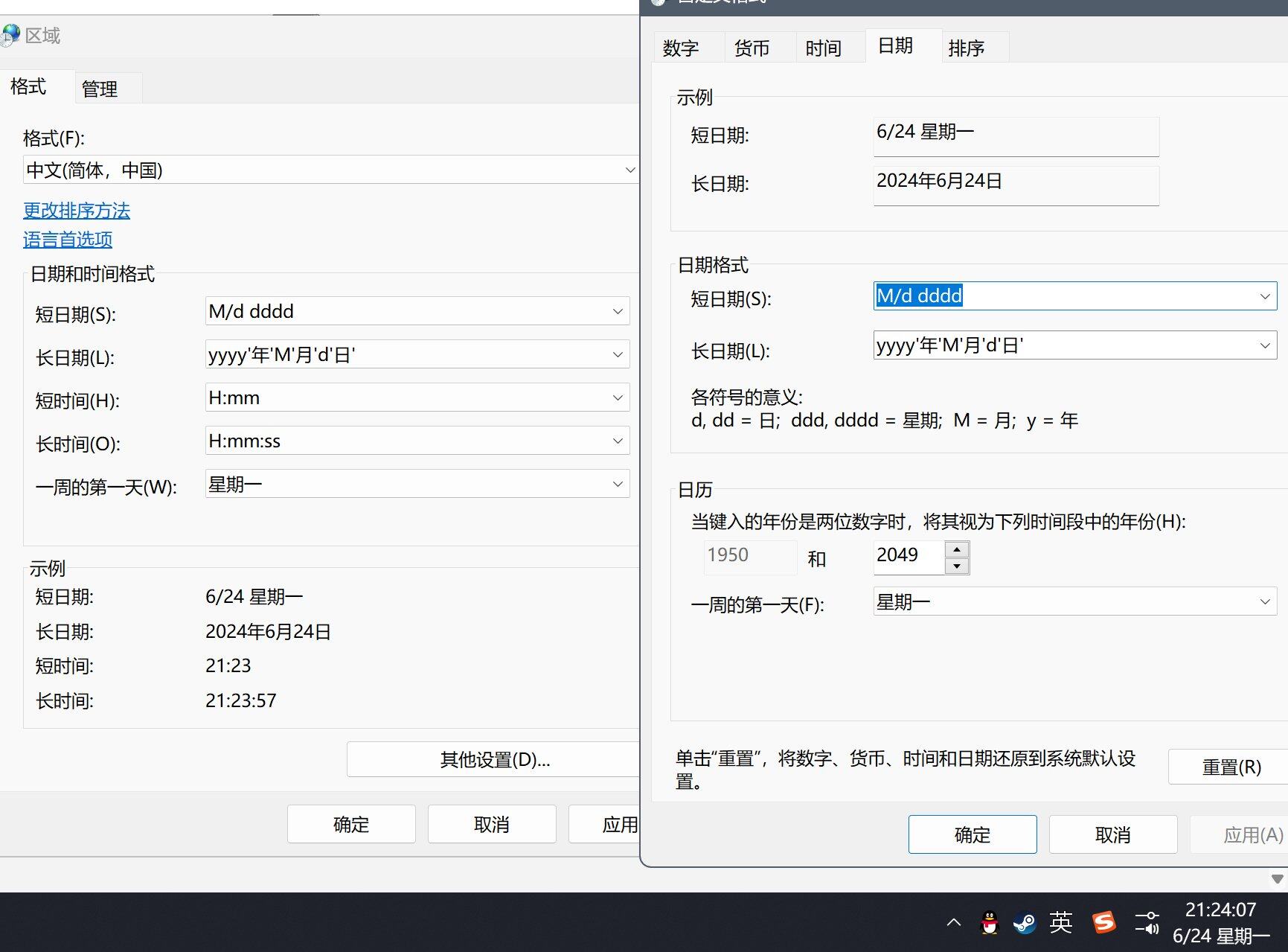The width and height of the screenshot is (1288, 952).
Task: Click Region sample short time 21:23
Action: pos(228,665)
